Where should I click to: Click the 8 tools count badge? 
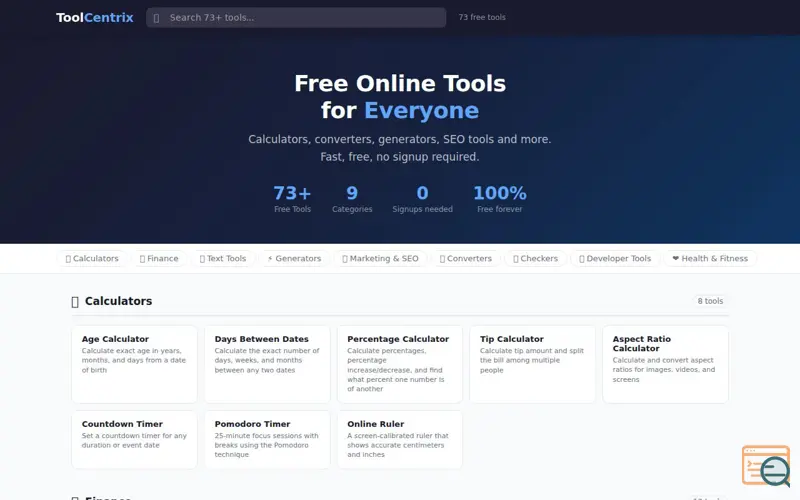coord(710,301)
